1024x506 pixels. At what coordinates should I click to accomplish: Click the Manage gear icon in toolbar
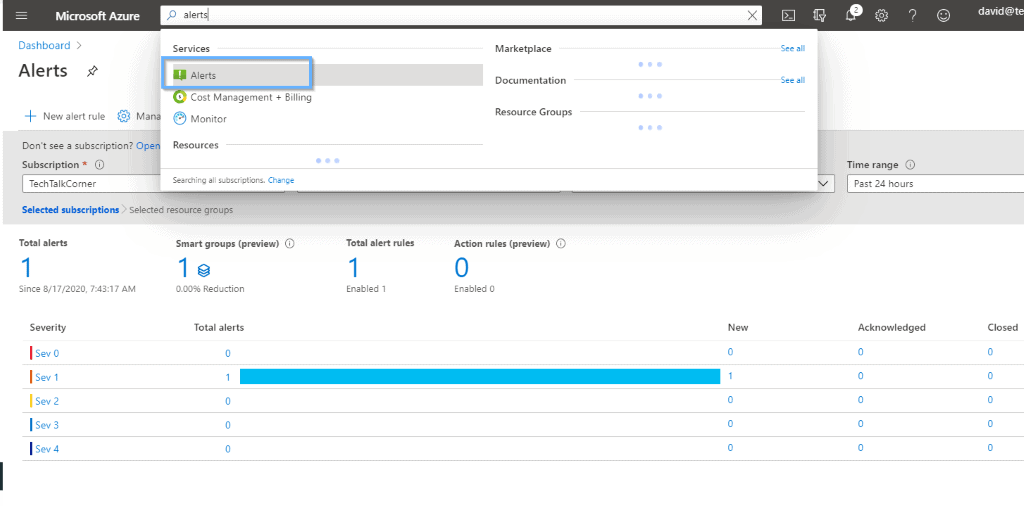(x=123, y=116)
